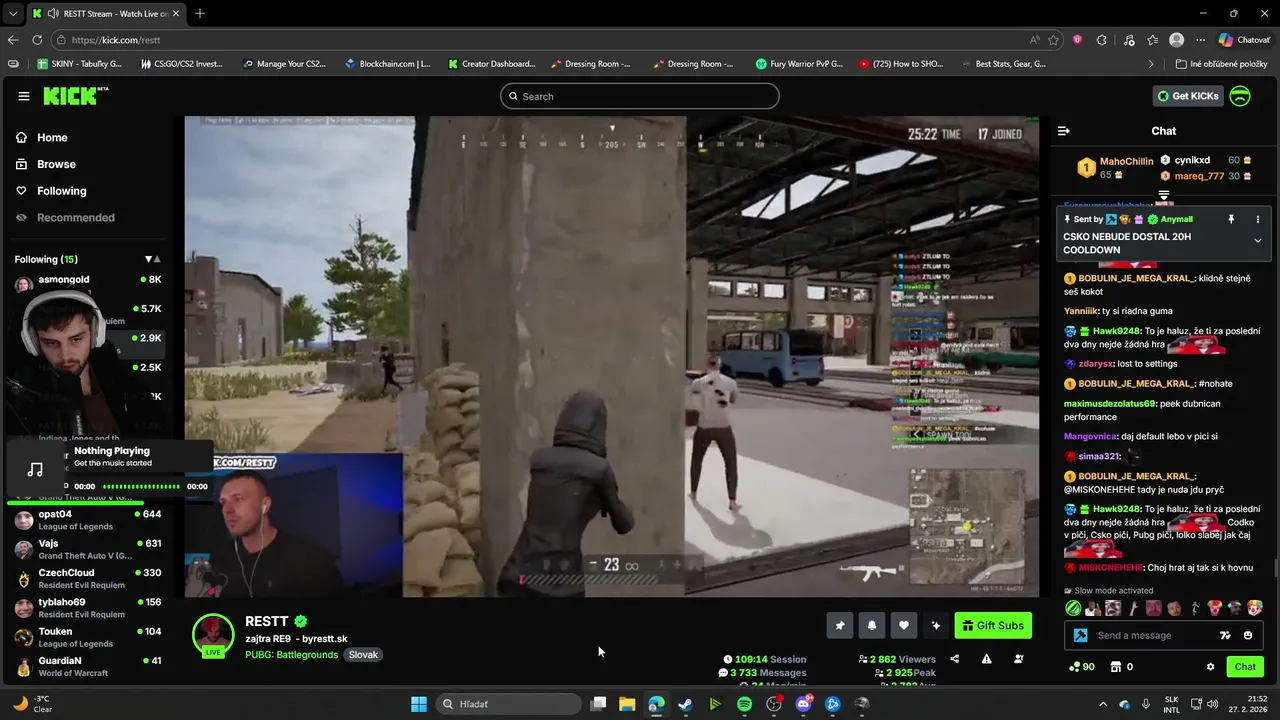Click the music note Nothing Playing widget

(35, 469)
